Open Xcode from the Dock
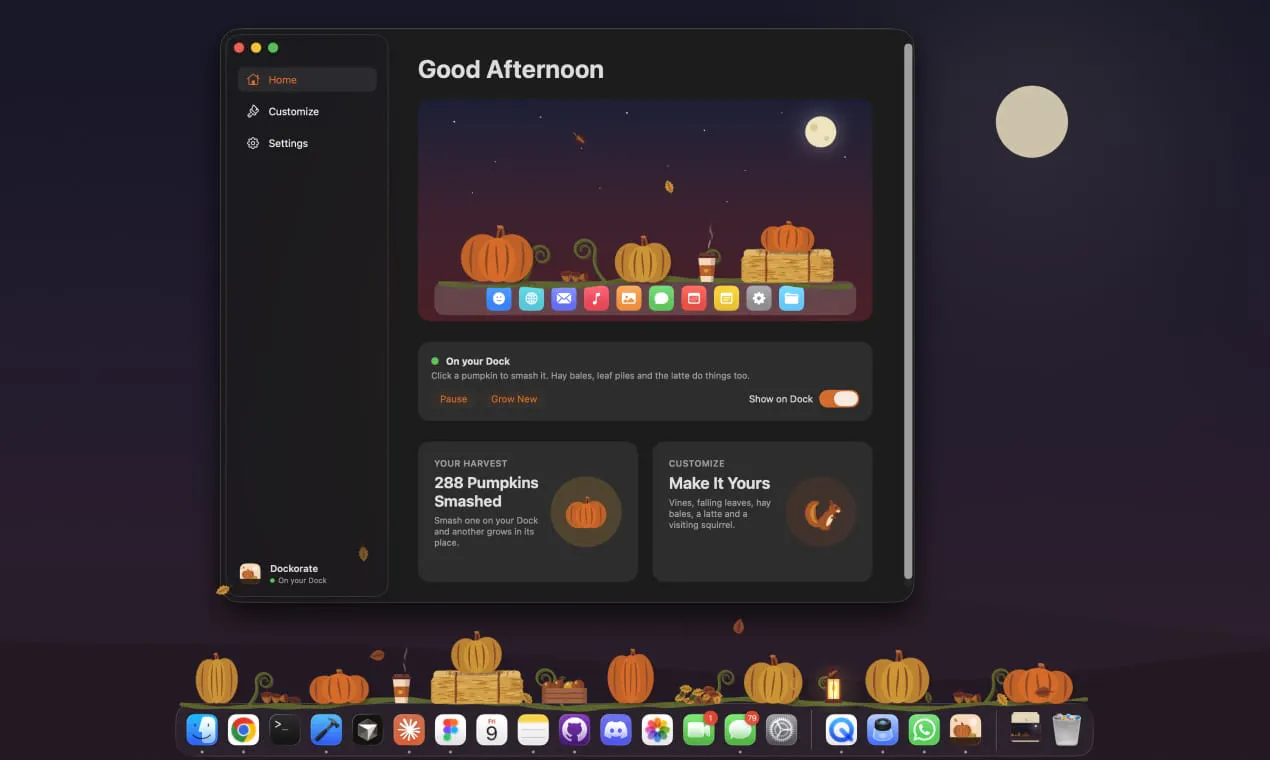The height and width of the screenshot is (760, 1270). [326, 730]
